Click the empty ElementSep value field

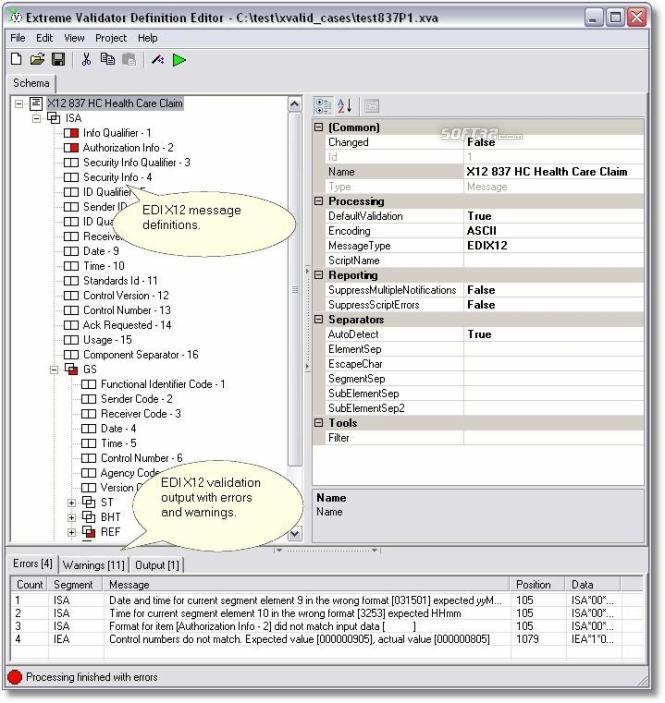pos(553,350)
